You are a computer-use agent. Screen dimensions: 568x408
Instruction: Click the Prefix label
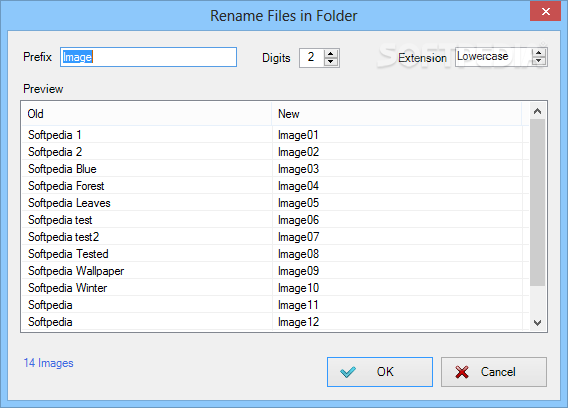point(38,57)
